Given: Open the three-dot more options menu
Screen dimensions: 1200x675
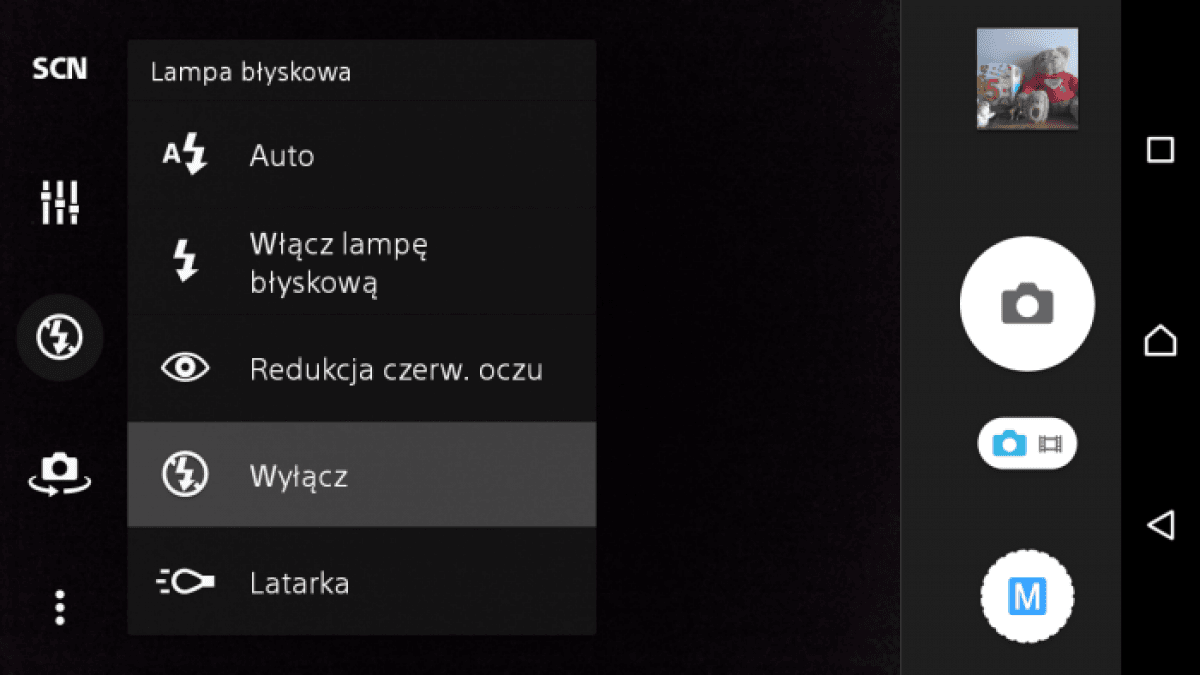Looking at the screenshot, I should [59, 607].
